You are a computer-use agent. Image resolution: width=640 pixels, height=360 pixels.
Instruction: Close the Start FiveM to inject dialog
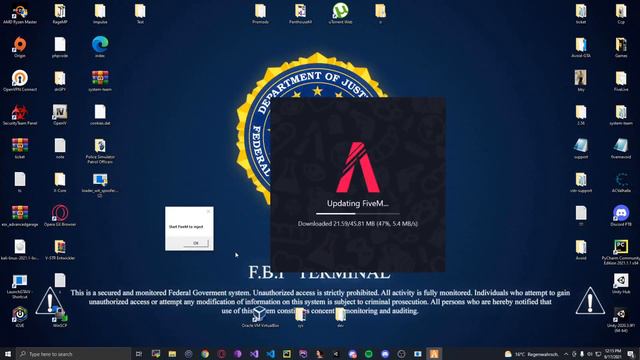[208, 211]
